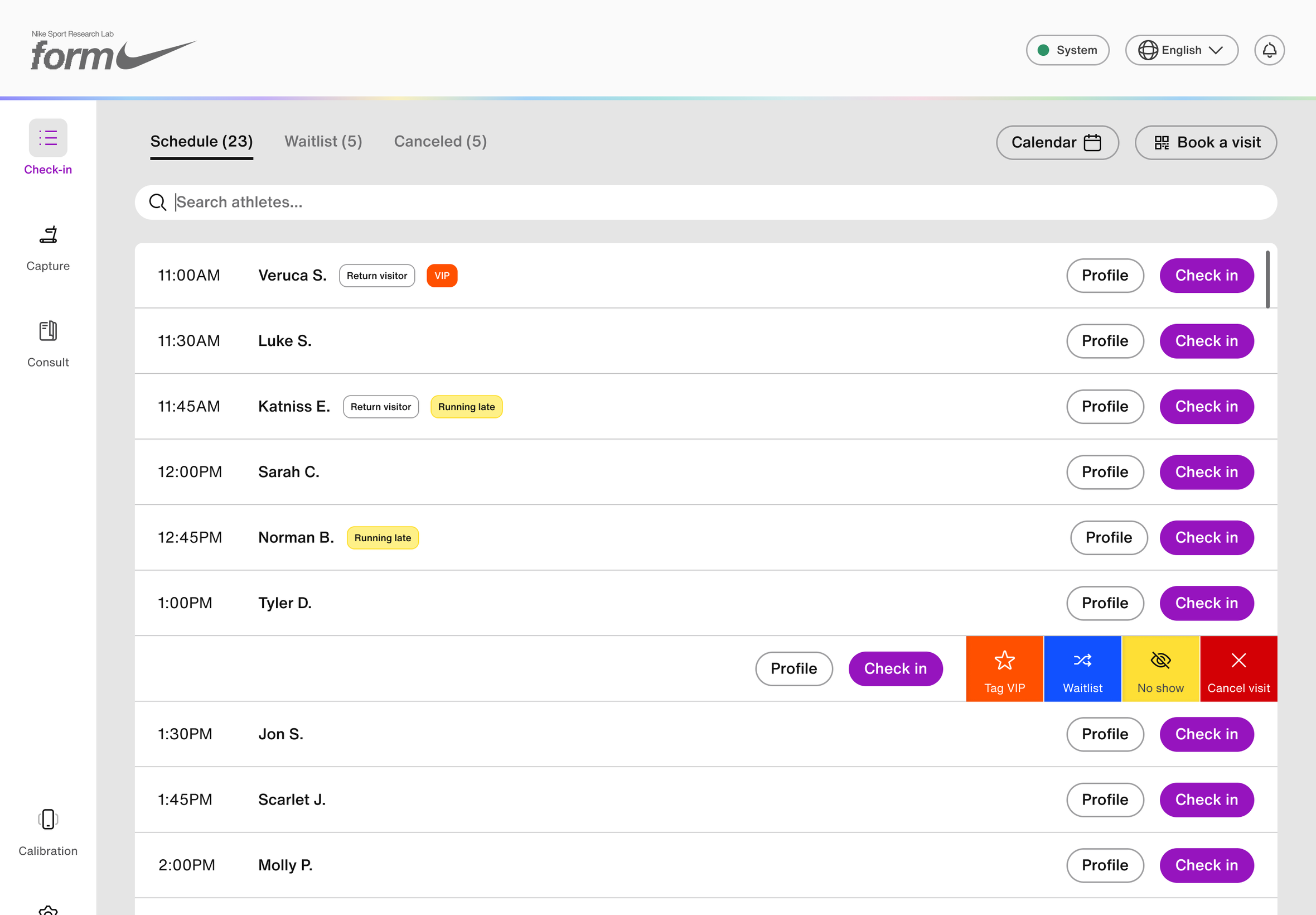Open Profile on the swiped row
Viewport: 1316px width, 915px height.
[794, 668]
